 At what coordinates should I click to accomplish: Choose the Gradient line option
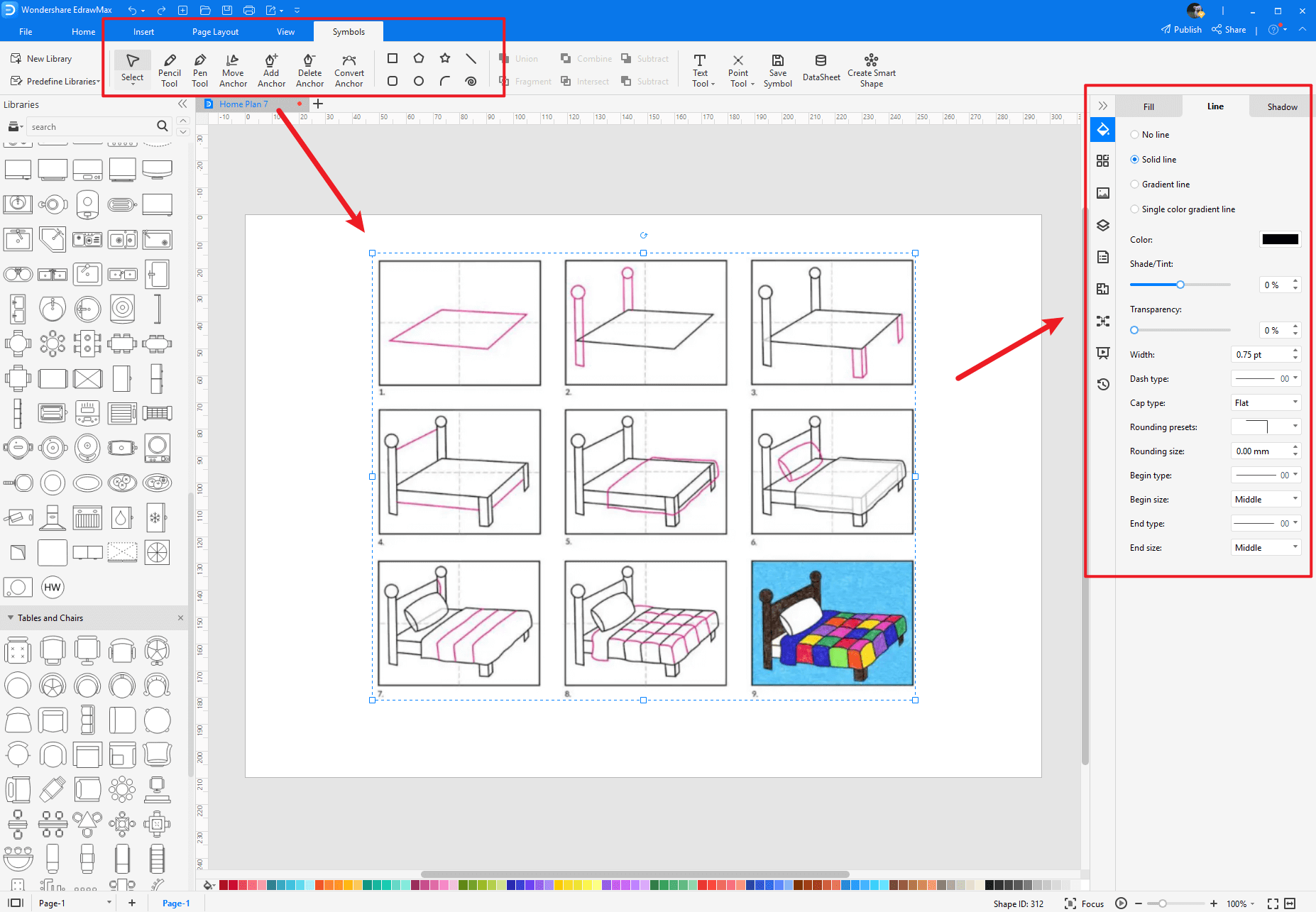point(1135,185)
